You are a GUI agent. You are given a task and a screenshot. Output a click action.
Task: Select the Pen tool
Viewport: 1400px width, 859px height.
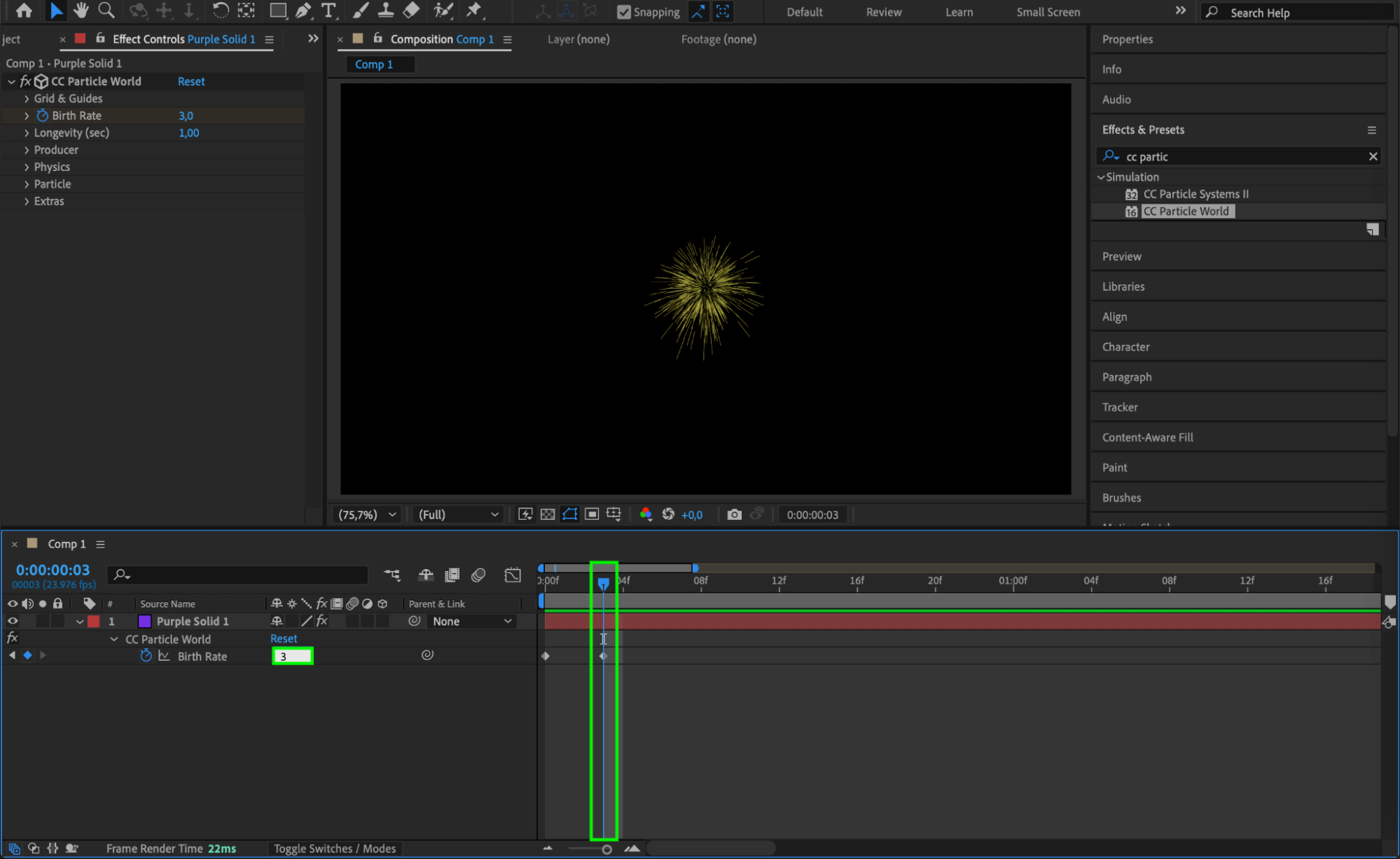click(x=303, y=11)
